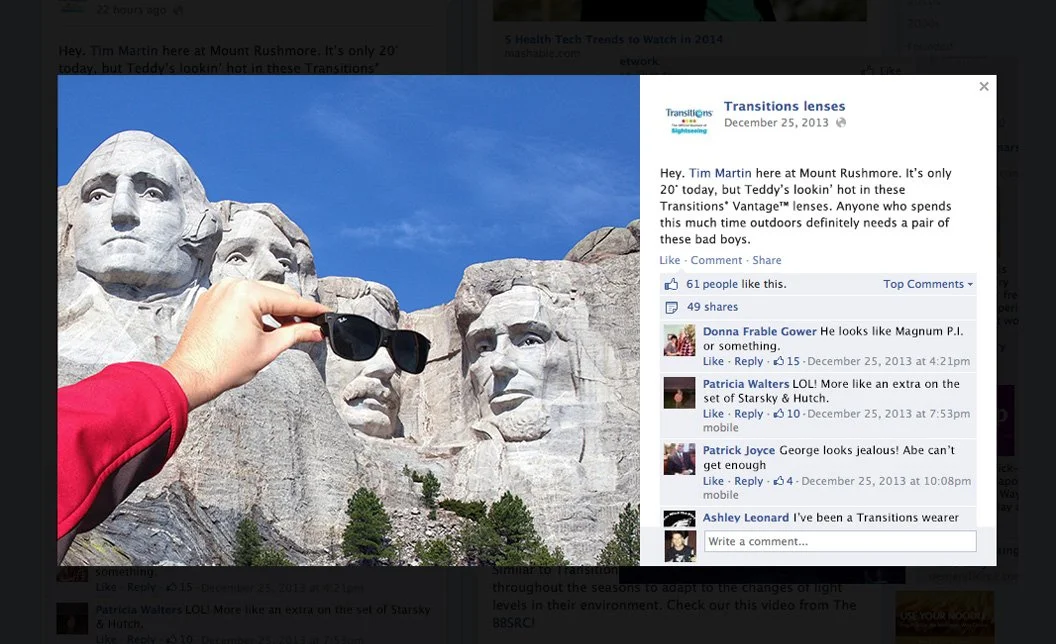Screen dimensions: 1056x644
Task: Reply to Patrick Joyce's comment
Action: pyautogui.click(x=748, y=481)
